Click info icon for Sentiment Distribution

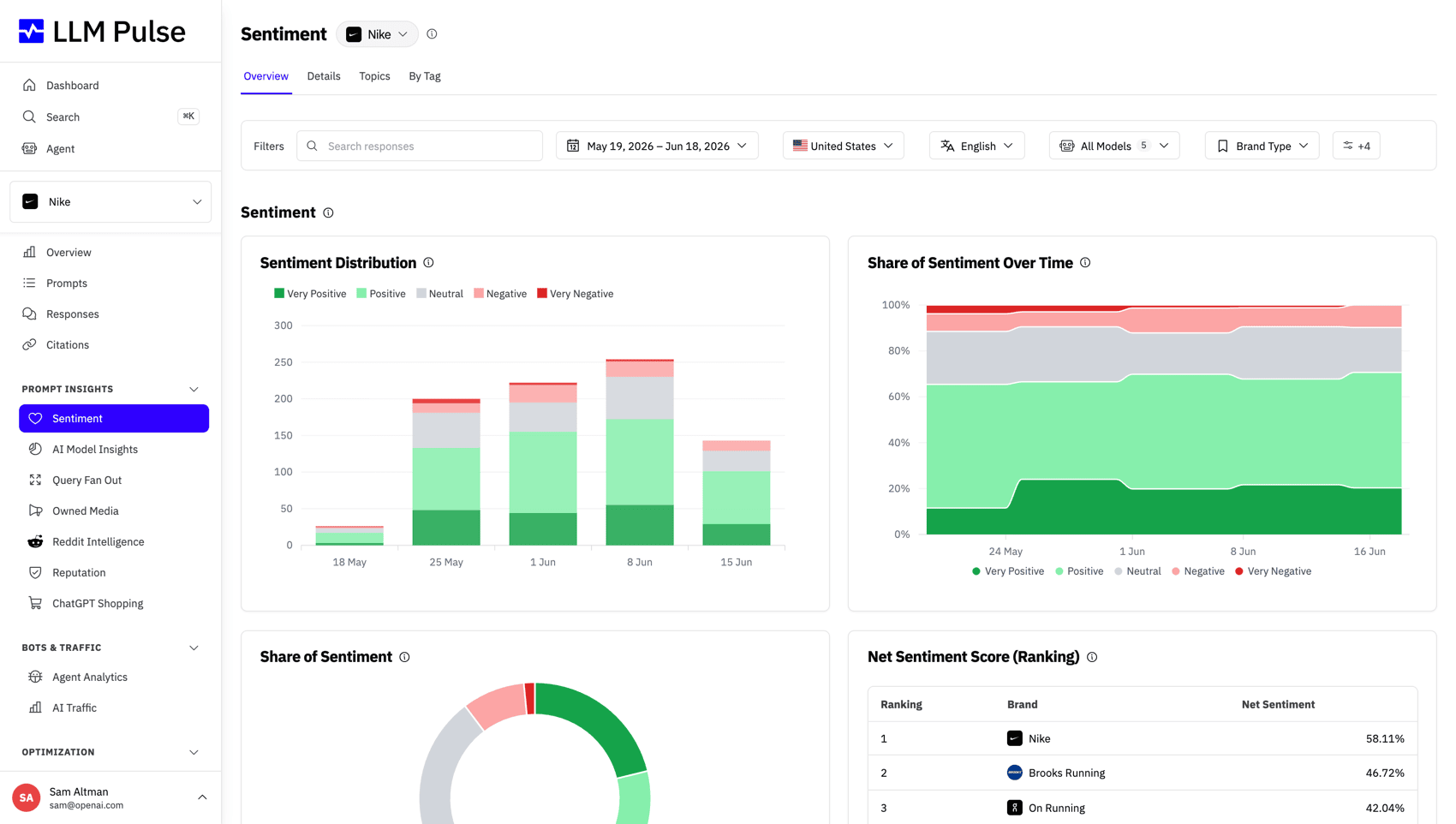tap(428, 263)
